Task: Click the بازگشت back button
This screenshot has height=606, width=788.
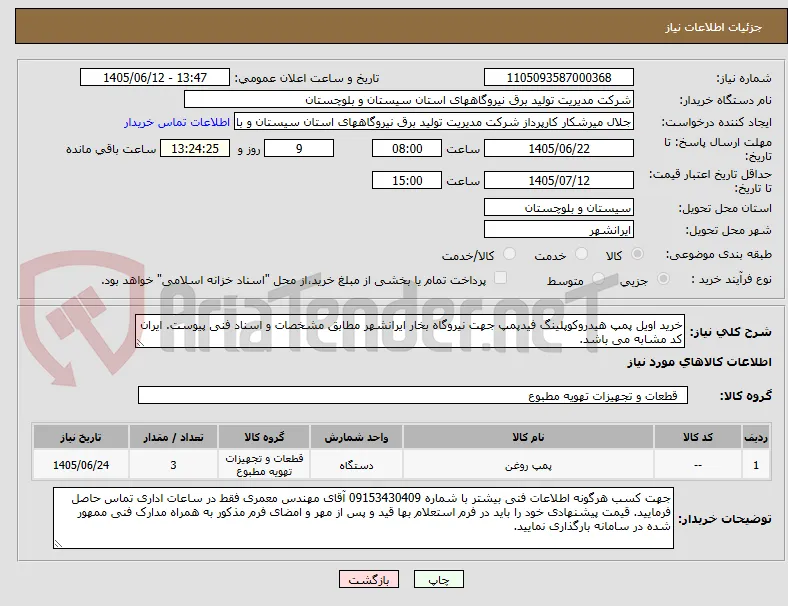Action: click(369, 579)
